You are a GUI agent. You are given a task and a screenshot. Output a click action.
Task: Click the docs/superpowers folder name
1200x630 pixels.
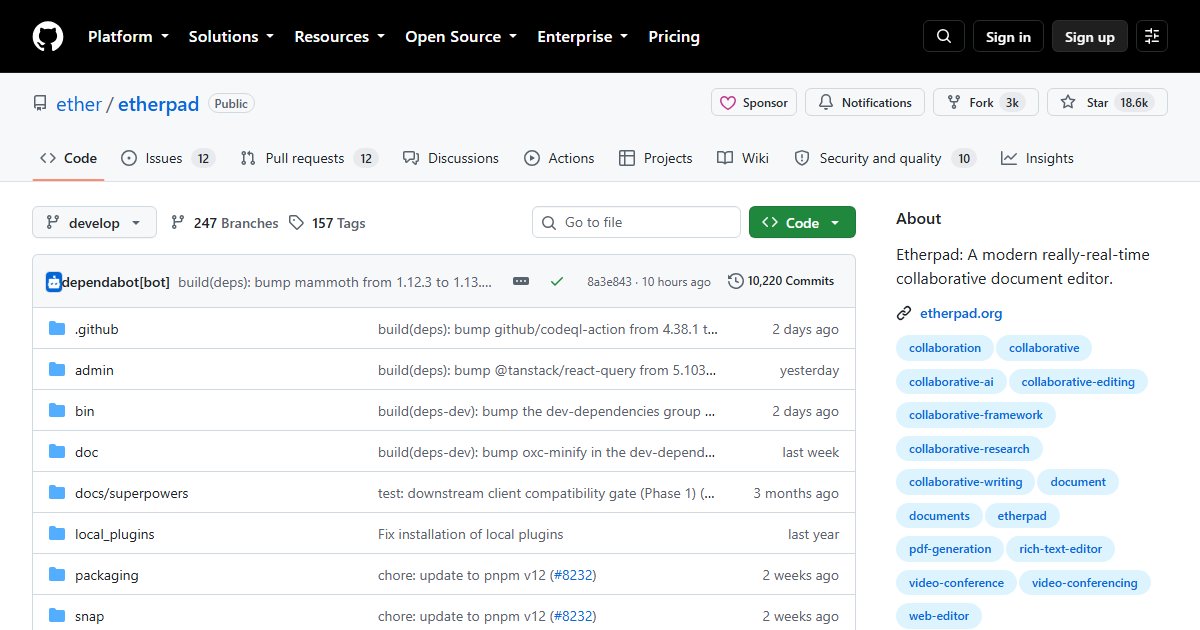[132, 493]
